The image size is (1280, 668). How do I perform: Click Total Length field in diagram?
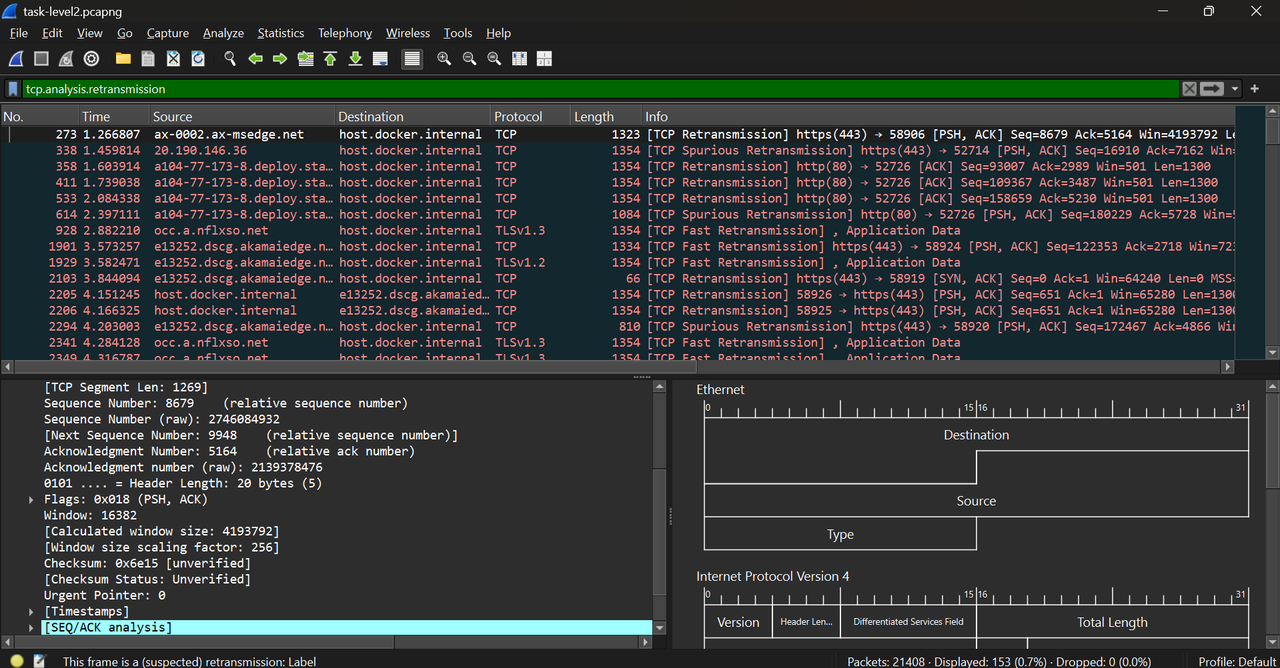tap(1112, 622)
